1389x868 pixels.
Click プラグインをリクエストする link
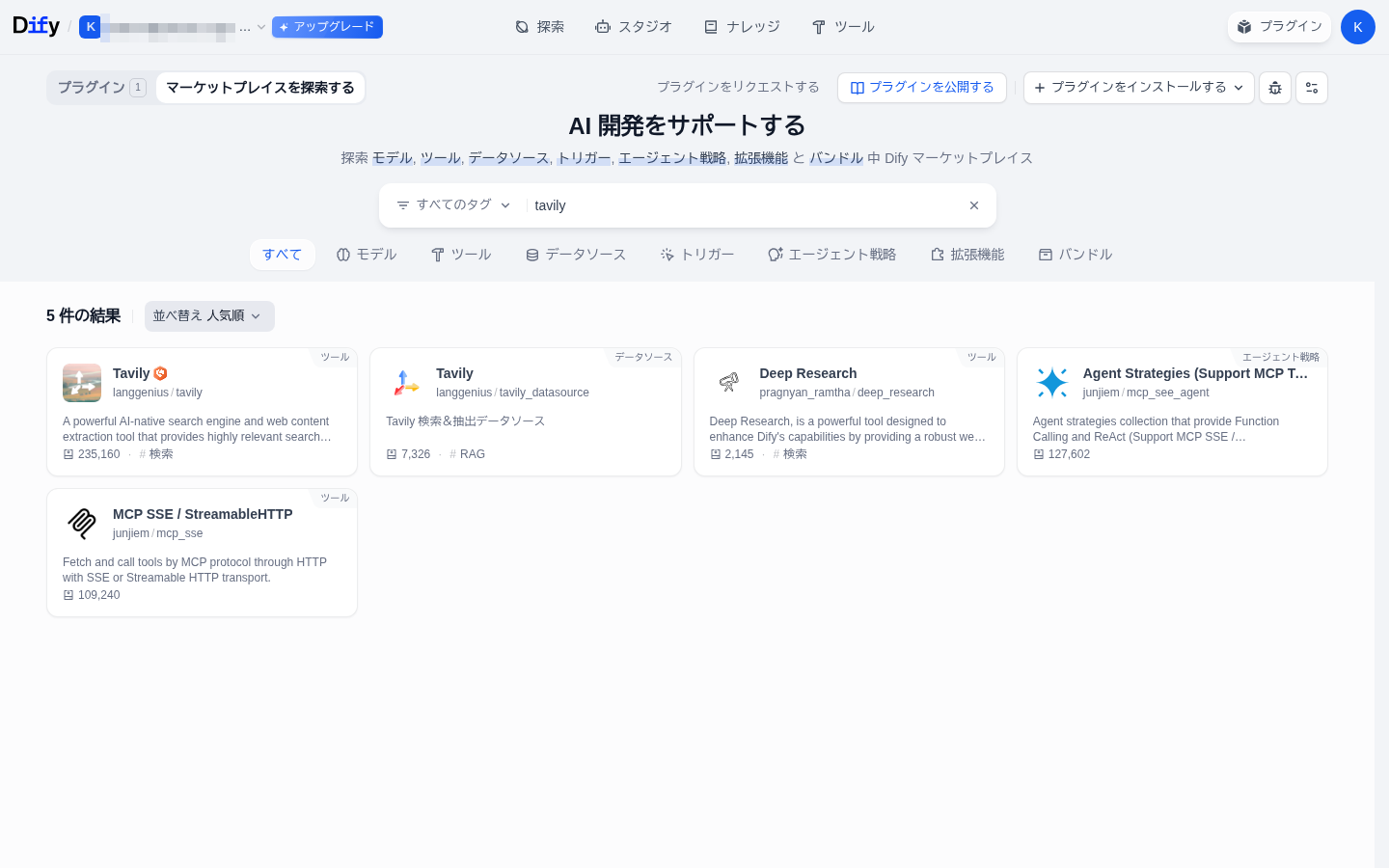point(738,87)
